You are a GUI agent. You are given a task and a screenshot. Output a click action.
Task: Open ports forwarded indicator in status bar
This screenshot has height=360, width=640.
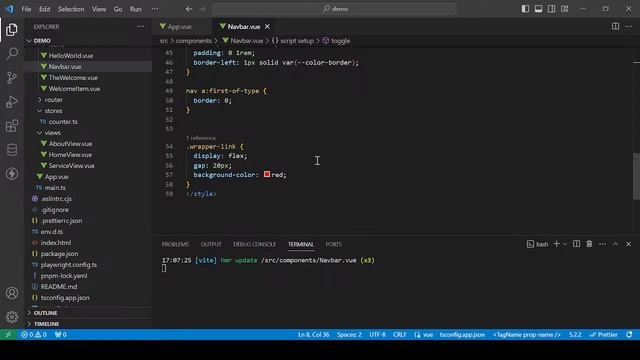tap(60, 335)
